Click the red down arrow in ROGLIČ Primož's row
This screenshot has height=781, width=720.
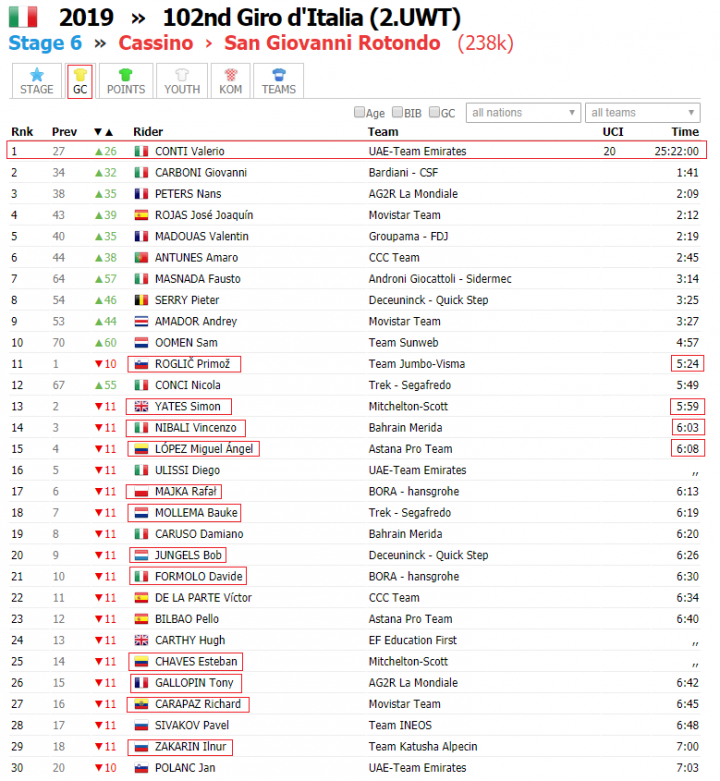click(99, 364)
